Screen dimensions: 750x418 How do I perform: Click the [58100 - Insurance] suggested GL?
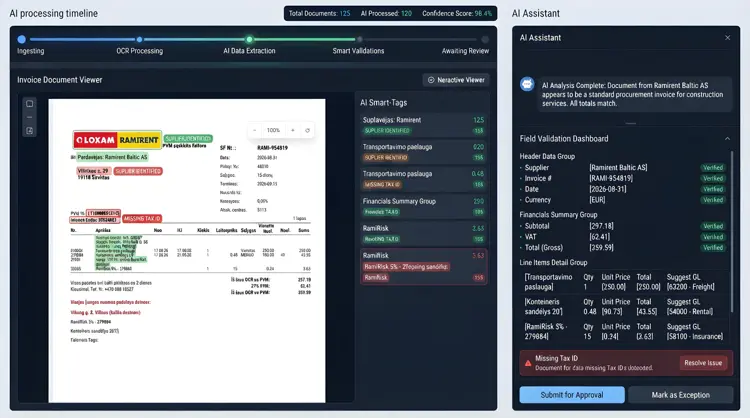tap(695, 337)
